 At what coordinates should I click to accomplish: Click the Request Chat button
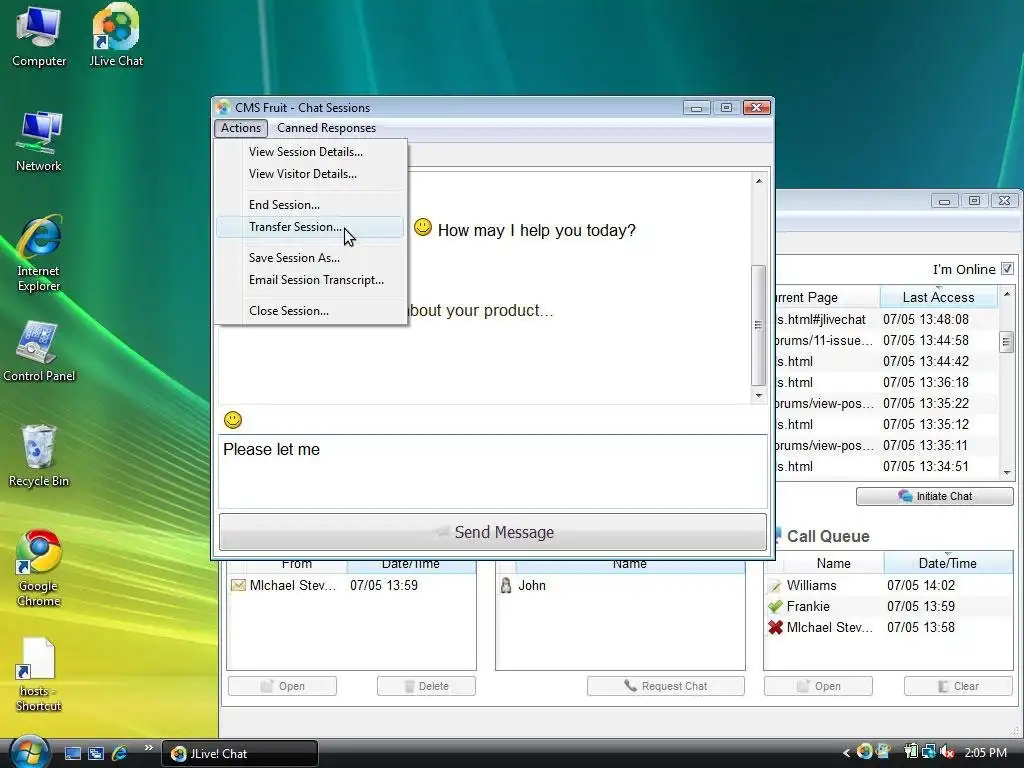(x=665, y=686)
